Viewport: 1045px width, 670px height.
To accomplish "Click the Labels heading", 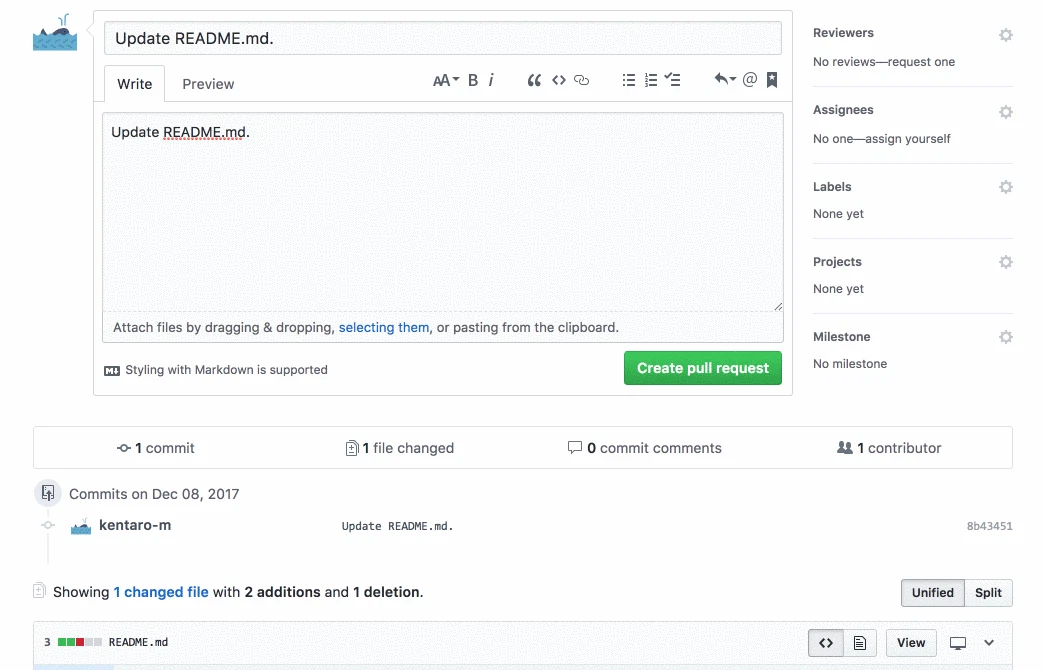I will click(832, 187).
